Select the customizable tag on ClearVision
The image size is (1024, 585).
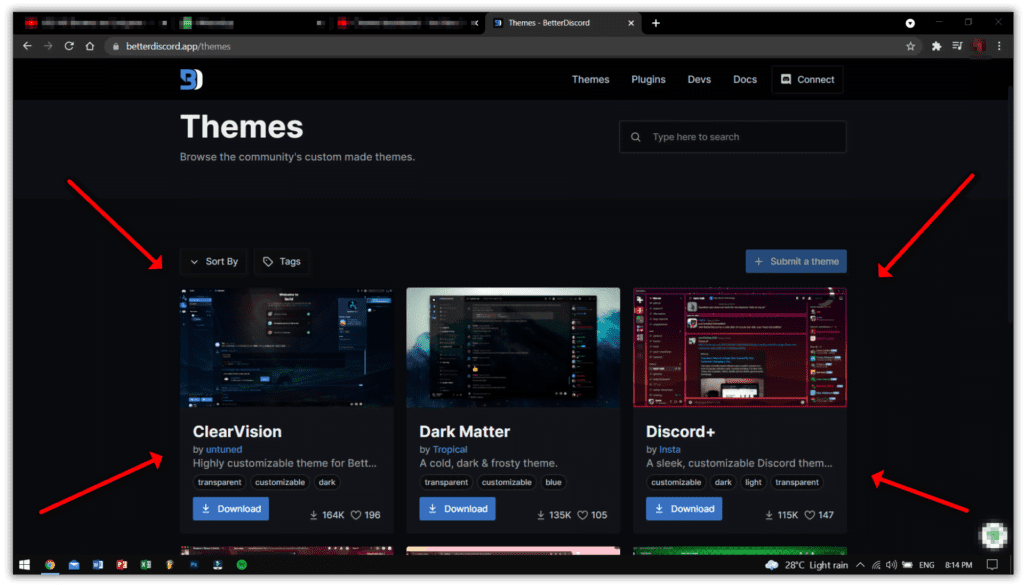pos(280,482)
